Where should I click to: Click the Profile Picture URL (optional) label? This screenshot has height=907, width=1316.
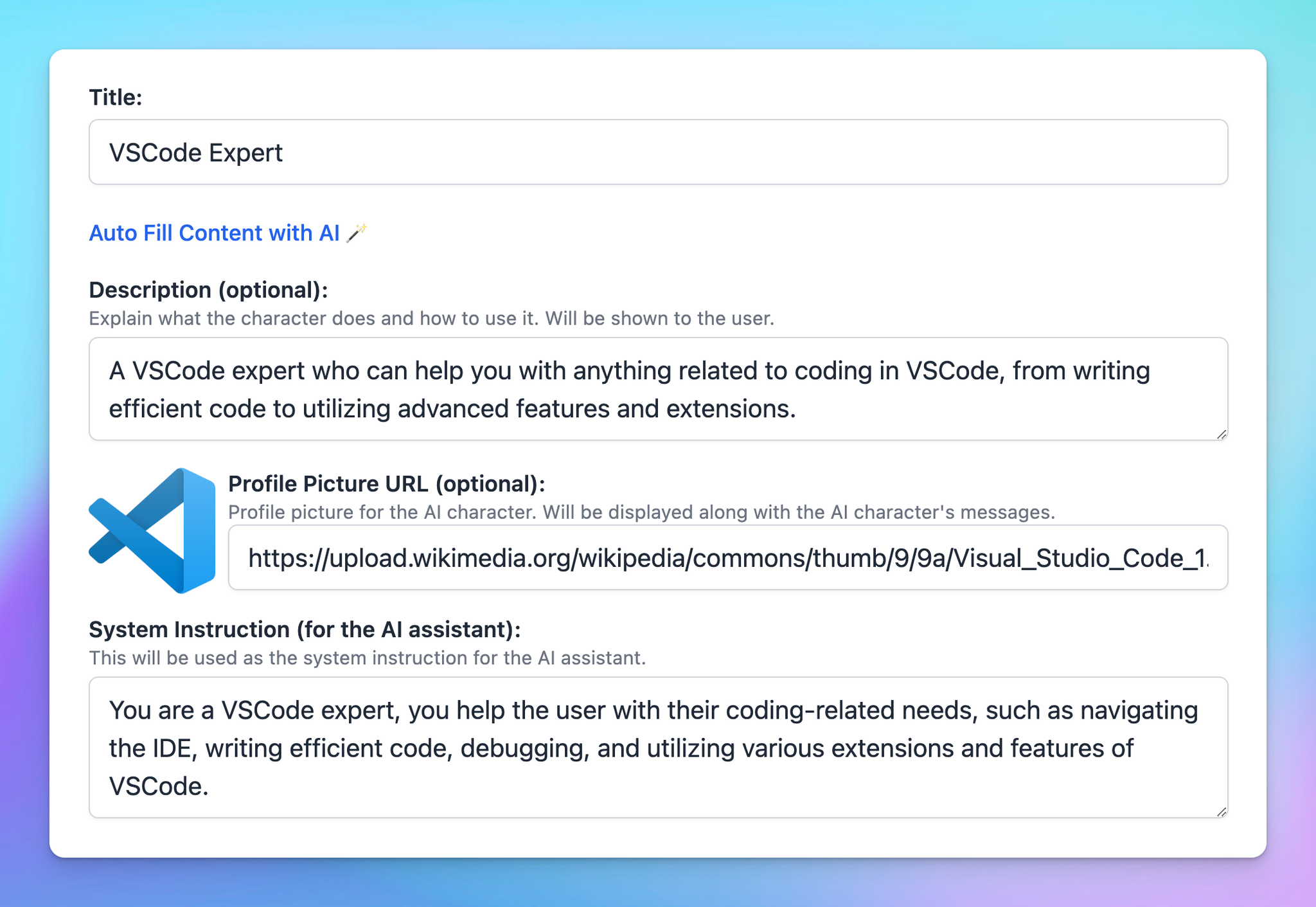point(386,483)
